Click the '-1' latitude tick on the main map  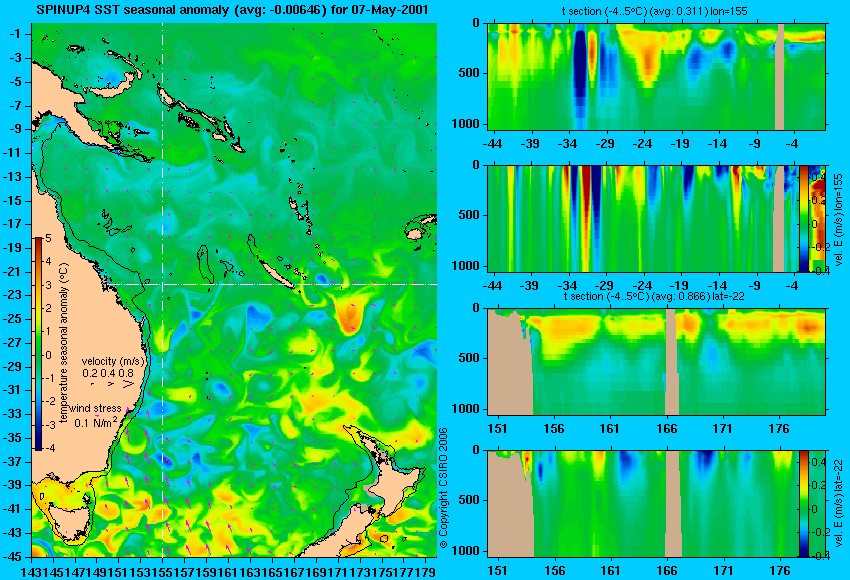(15, 34)
